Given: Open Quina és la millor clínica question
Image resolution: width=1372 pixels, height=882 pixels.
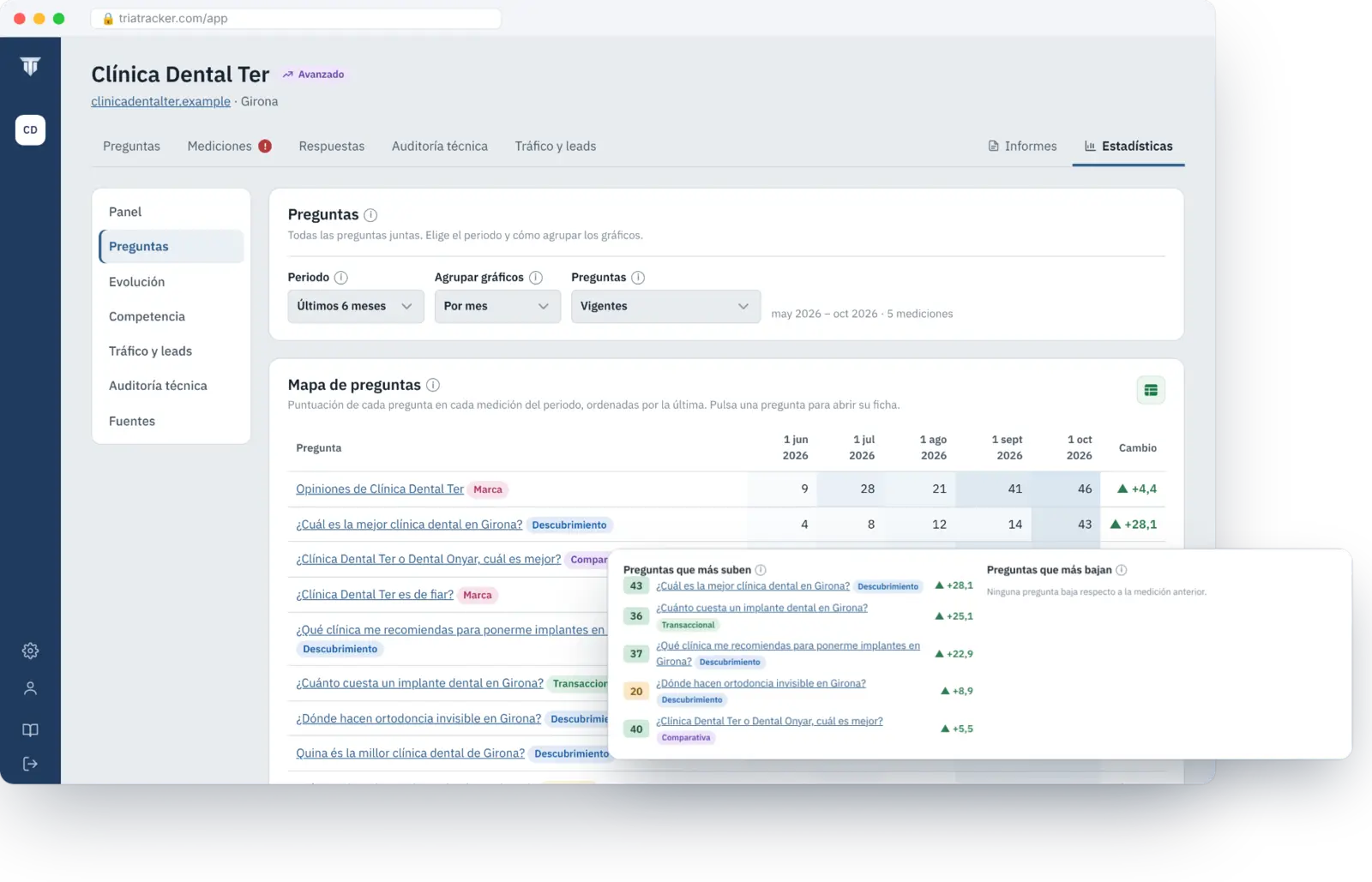Looking at the screenshot, I should click(411, 753).
